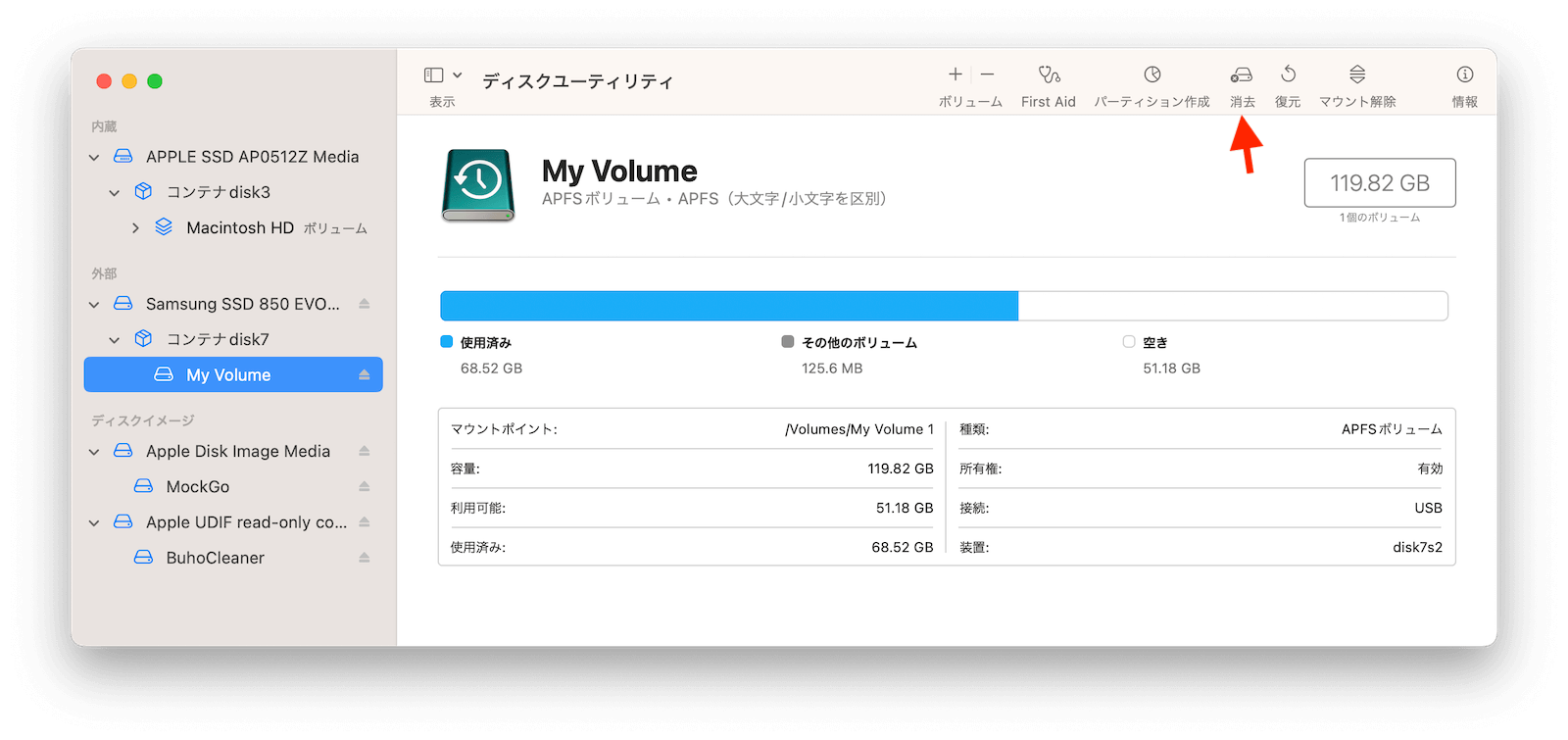
Task: Click mount point /Volumes/My Volume 1
Action: 859,429
